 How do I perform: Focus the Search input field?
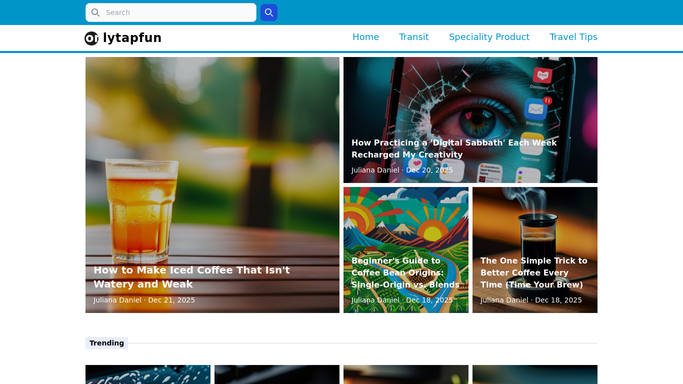pyautogui.click(x=171, y=13)
